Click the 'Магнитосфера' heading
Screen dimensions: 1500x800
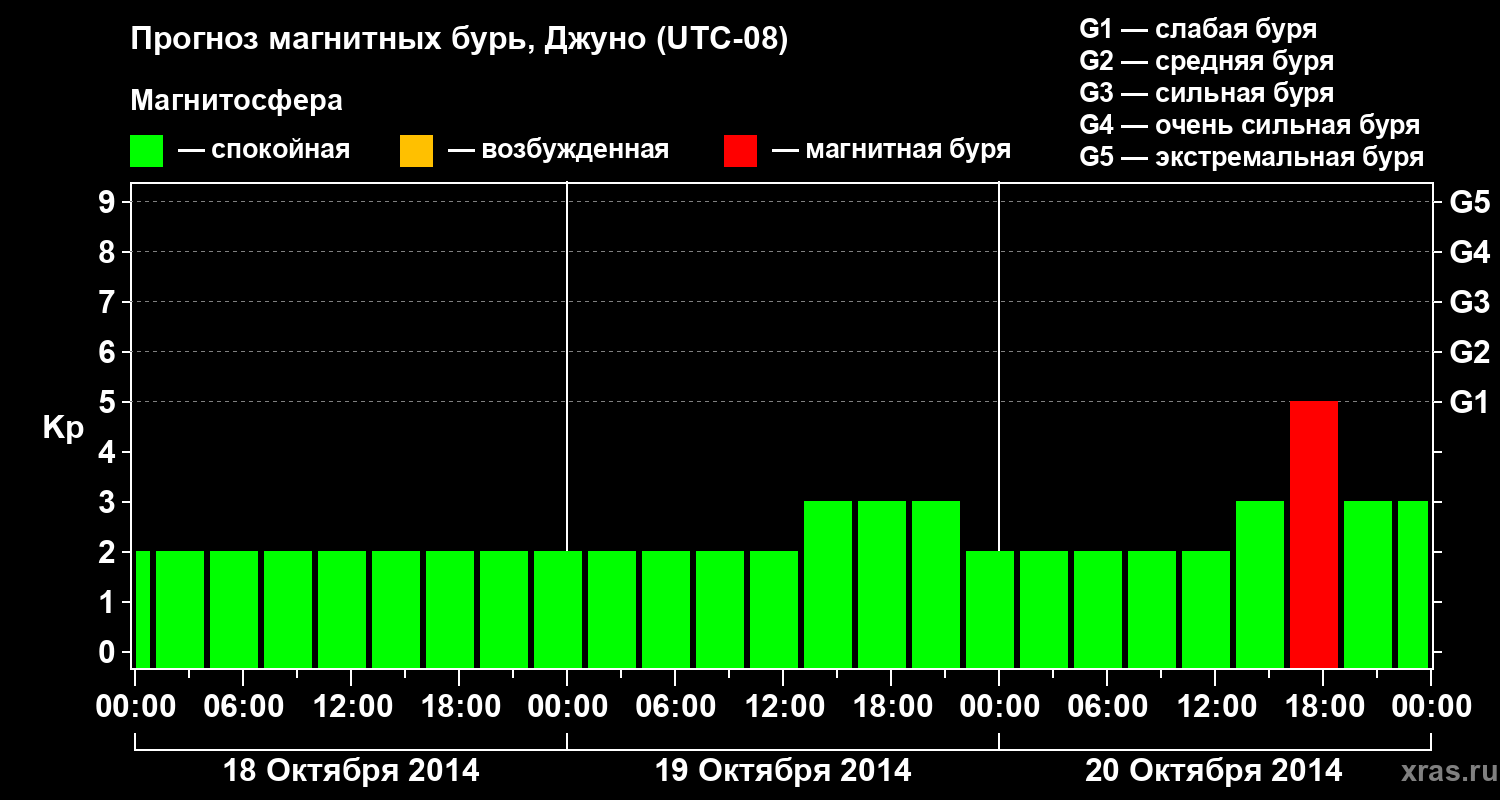click(236, 101)
